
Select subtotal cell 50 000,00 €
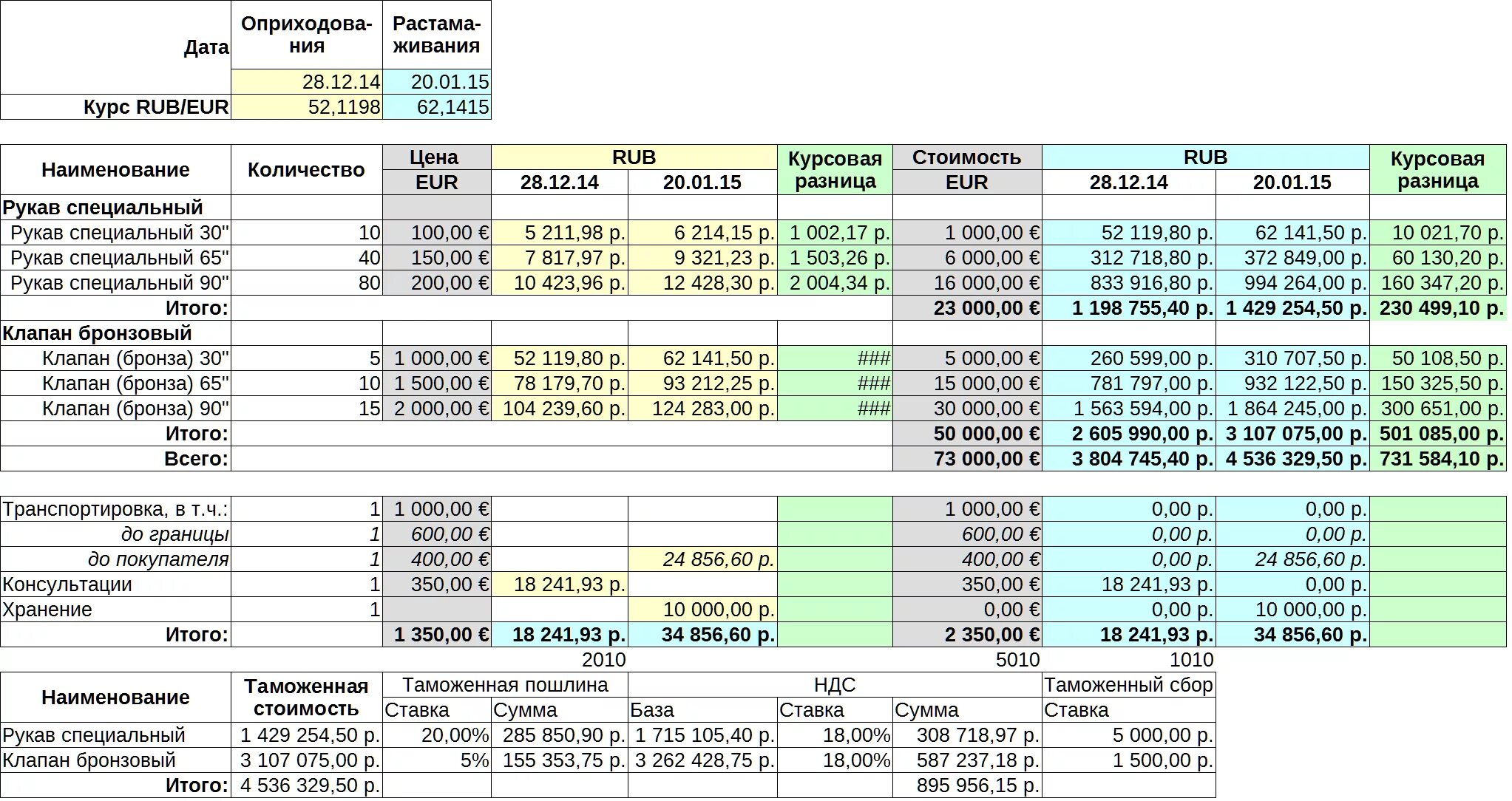967,434
